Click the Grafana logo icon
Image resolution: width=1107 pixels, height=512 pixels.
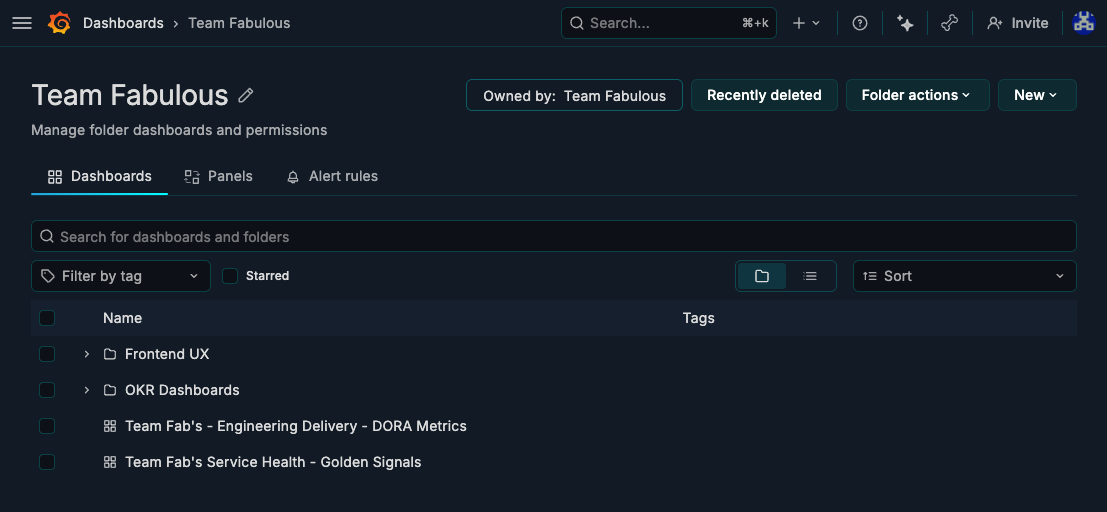[59, 23]
